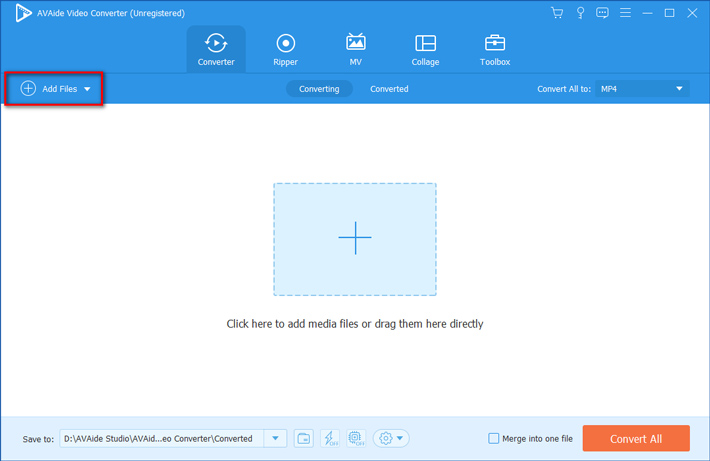Switch to the Ripper tab
710x461 pixels.
pyautogui.click(x=285, y=49)
